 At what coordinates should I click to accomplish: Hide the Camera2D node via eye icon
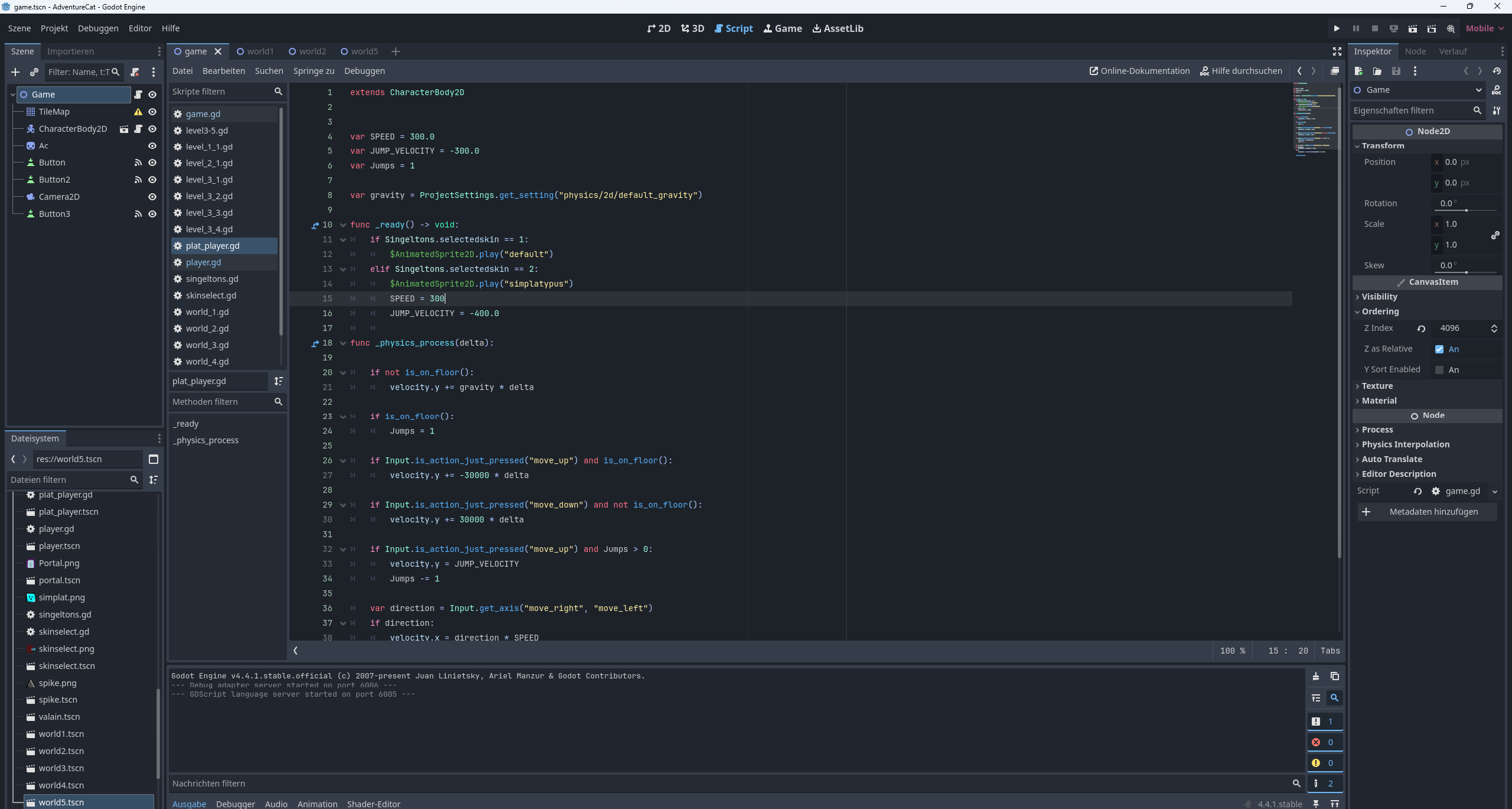tap(152, 197)
